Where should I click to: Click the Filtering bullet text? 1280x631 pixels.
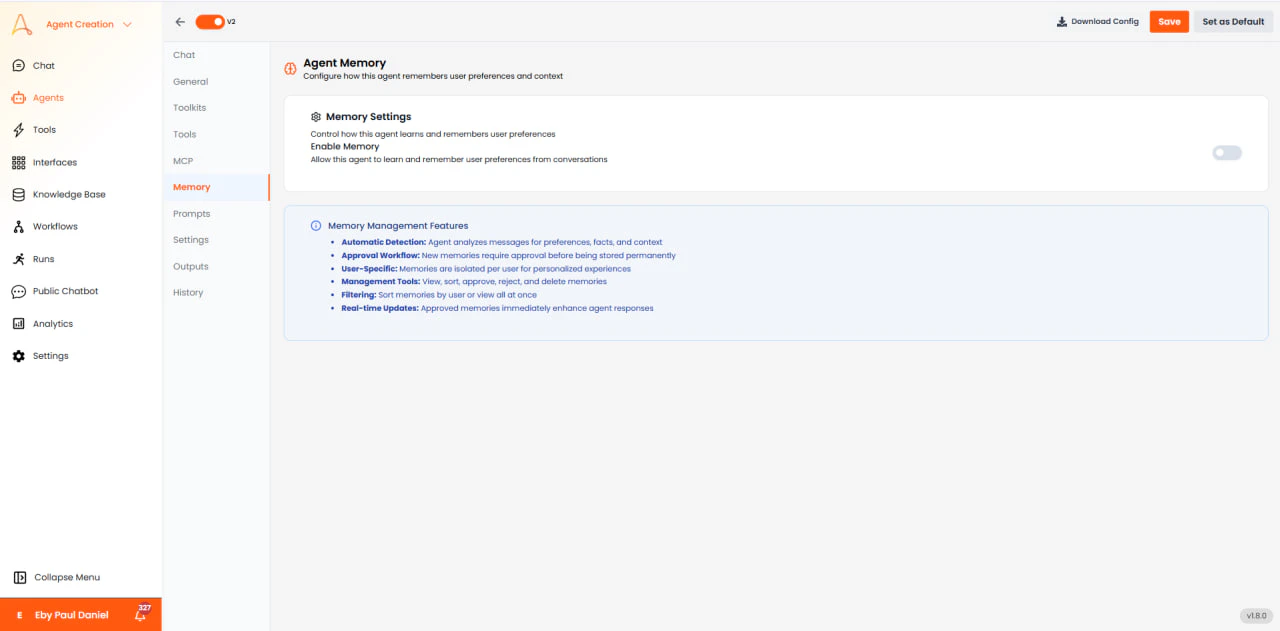[439, 295]
